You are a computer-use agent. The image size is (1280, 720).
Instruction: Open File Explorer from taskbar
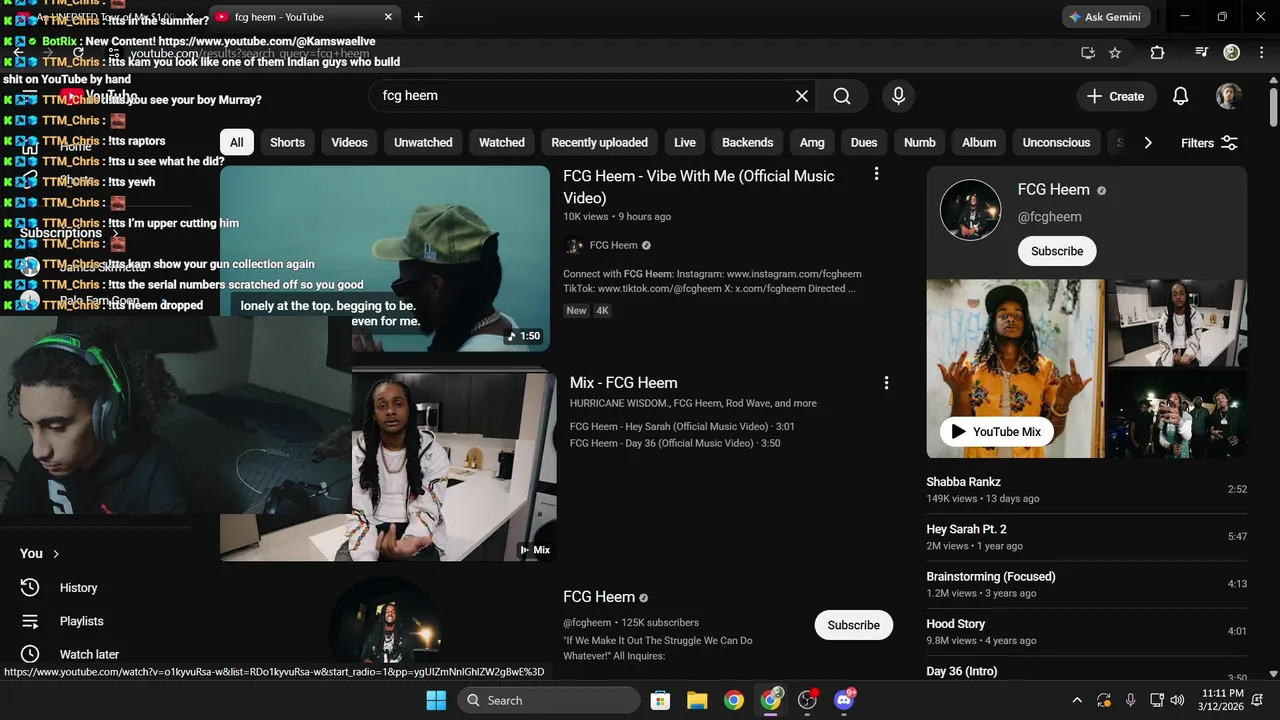(697, 700)
